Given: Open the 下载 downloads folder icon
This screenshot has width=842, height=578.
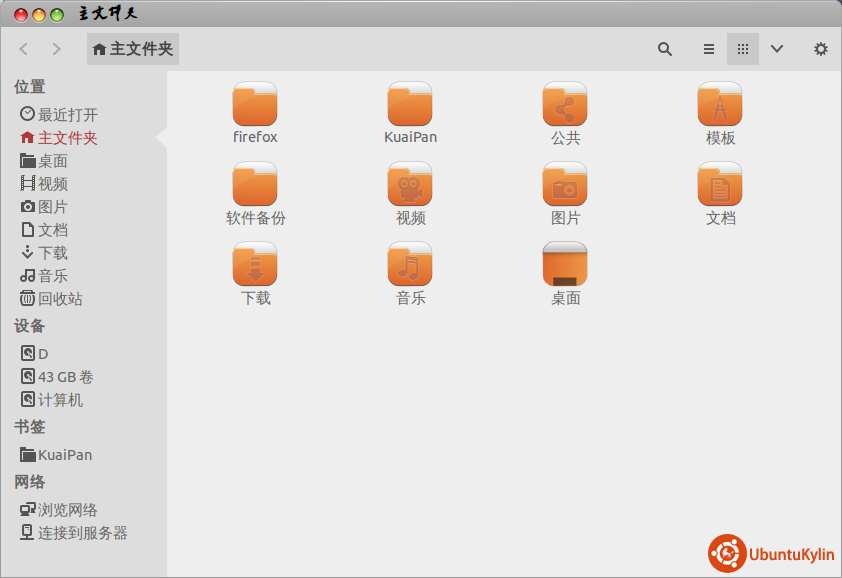Looking at the screenshot, I should click(255, 265).
